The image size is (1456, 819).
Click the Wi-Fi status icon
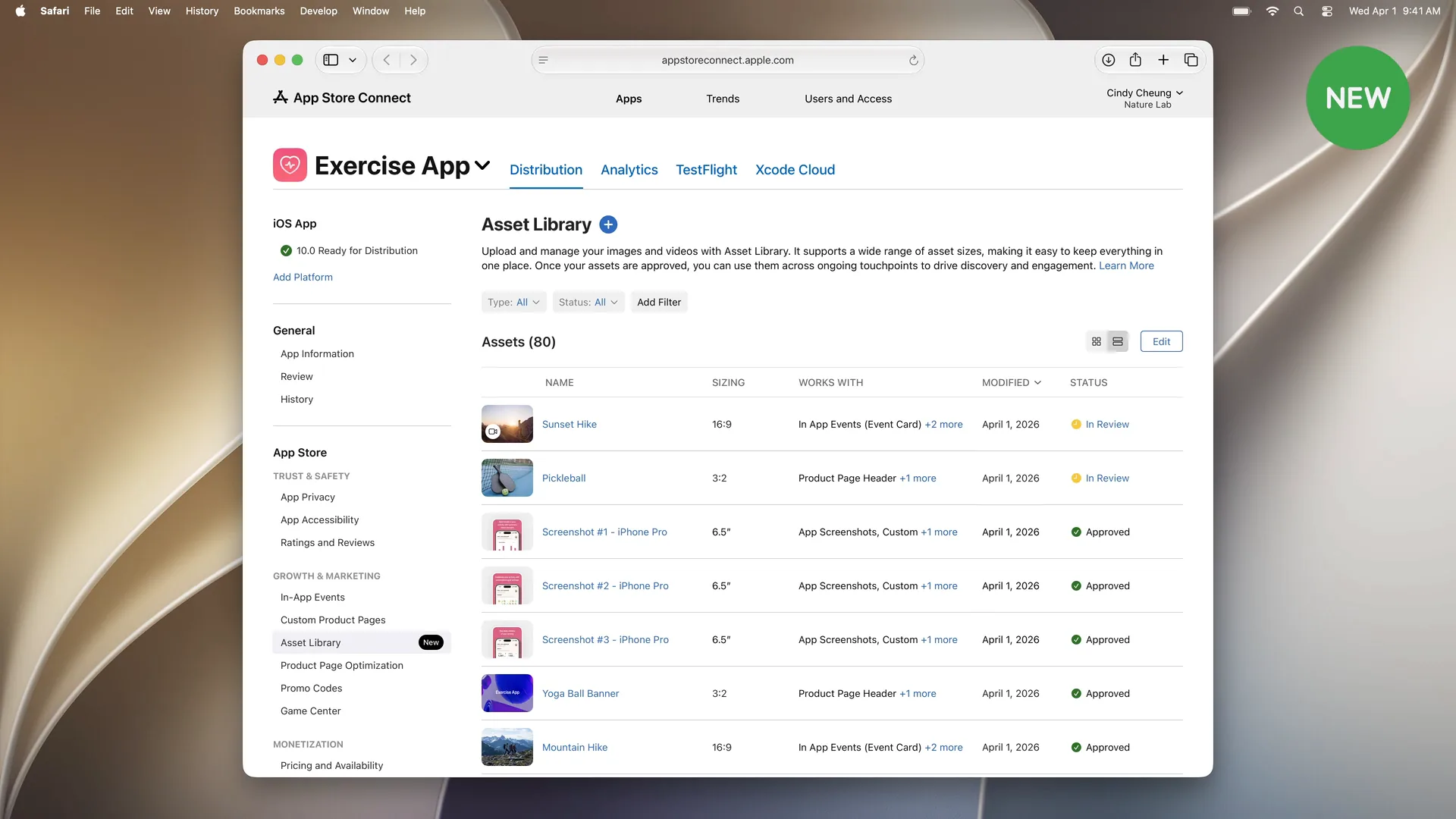tap(1272, 11)
